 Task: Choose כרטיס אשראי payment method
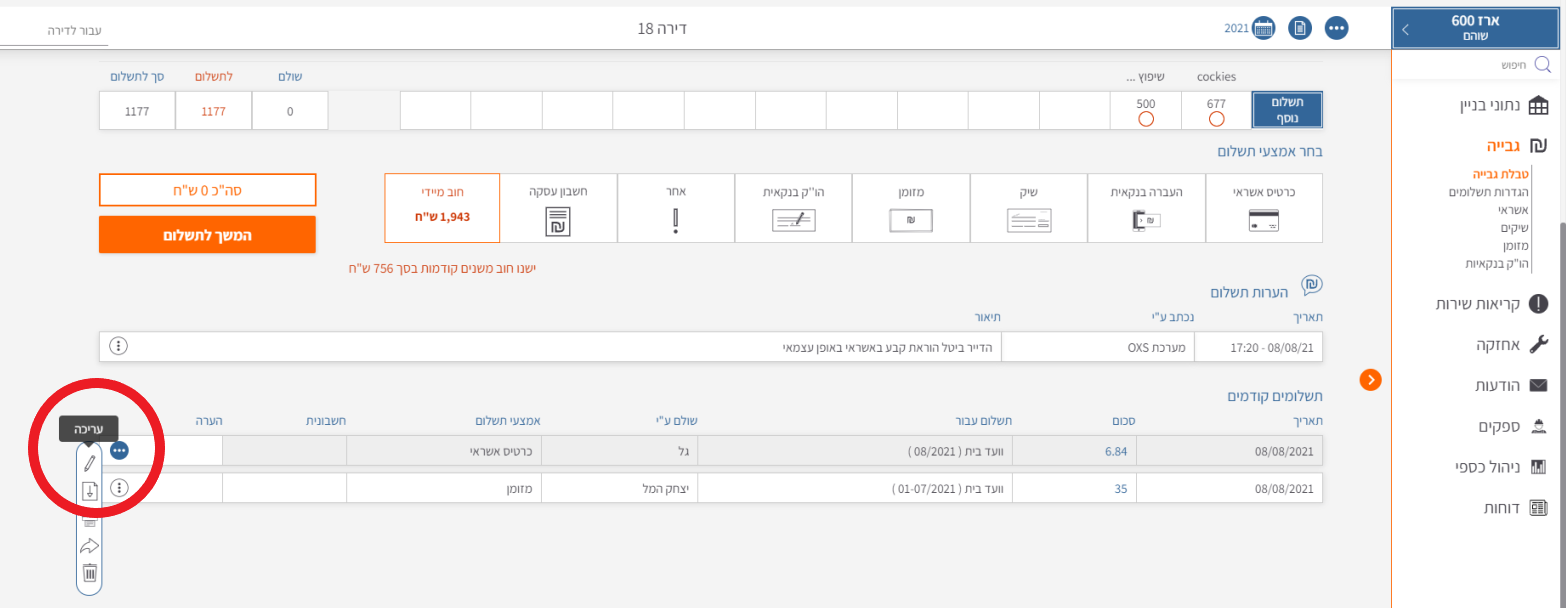click(x=1264, y=208)
